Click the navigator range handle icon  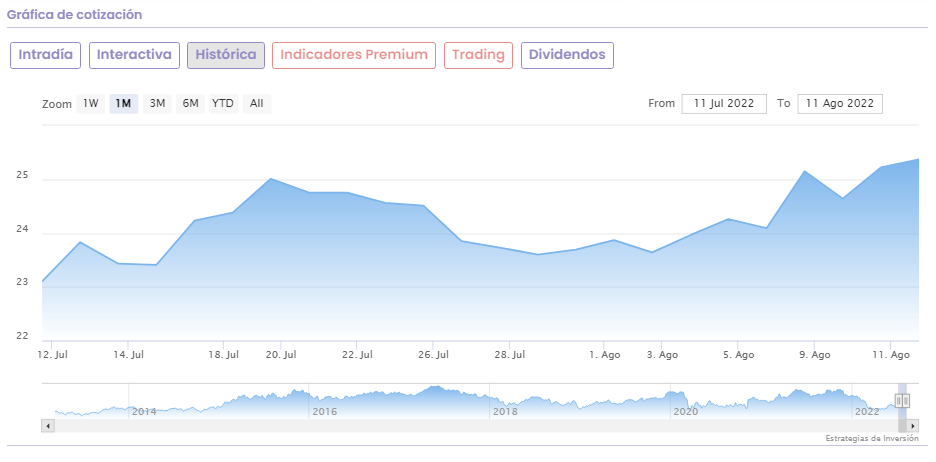[902, 400]
